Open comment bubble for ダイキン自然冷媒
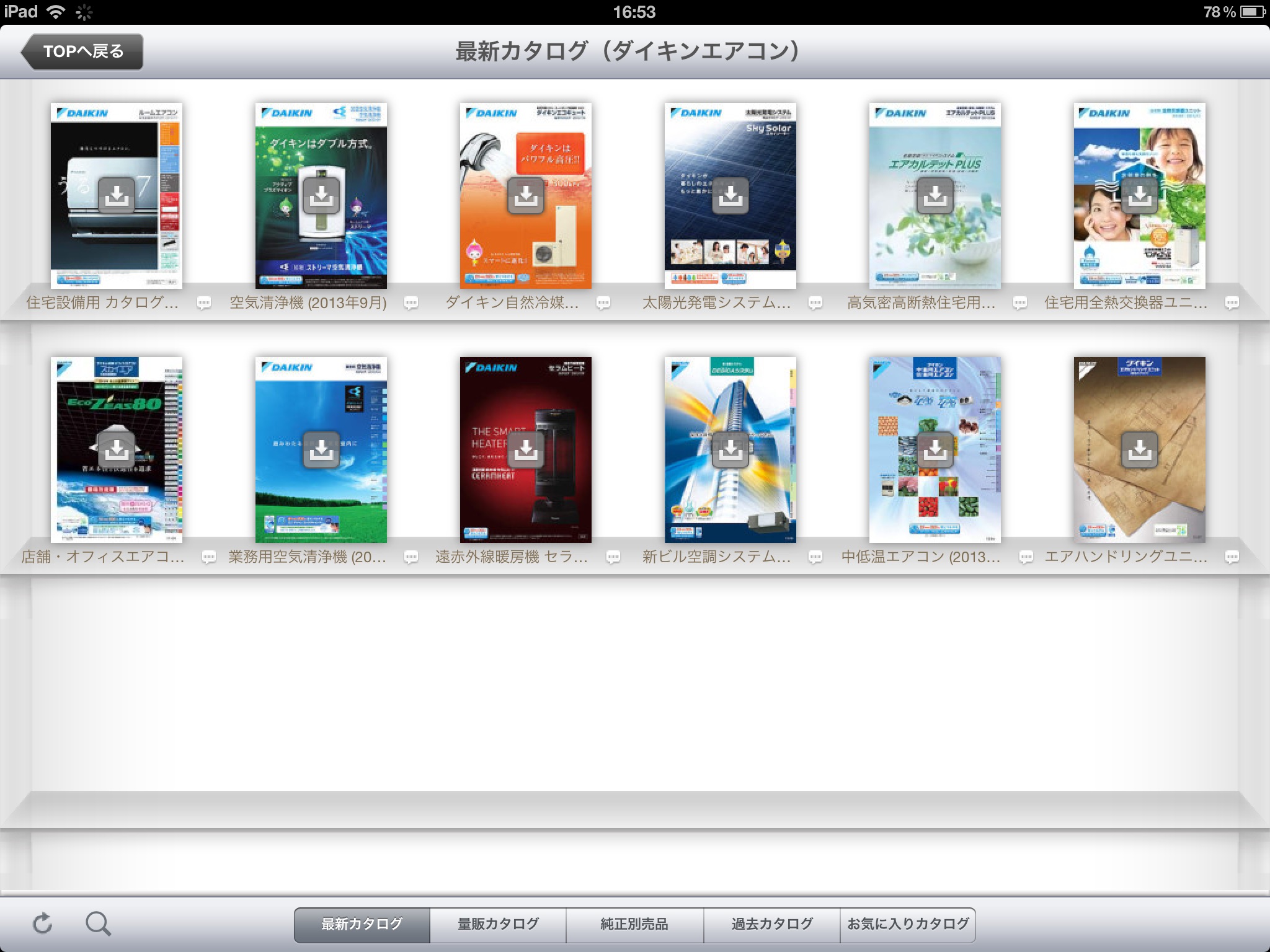 click(603, 303)
